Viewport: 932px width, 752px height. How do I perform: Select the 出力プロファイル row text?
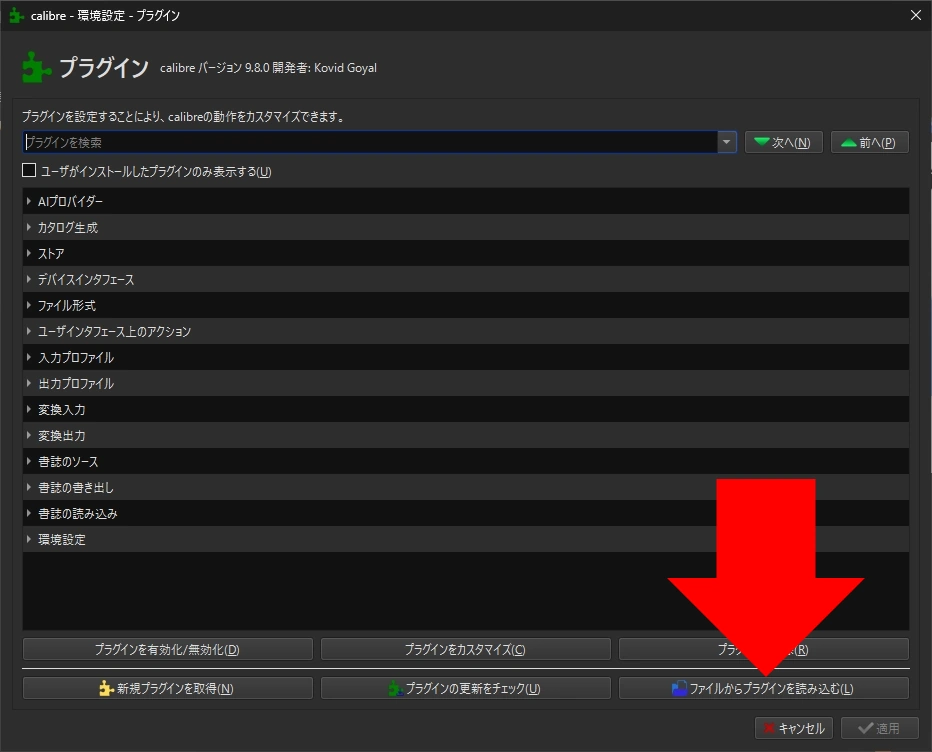point(76,384)
